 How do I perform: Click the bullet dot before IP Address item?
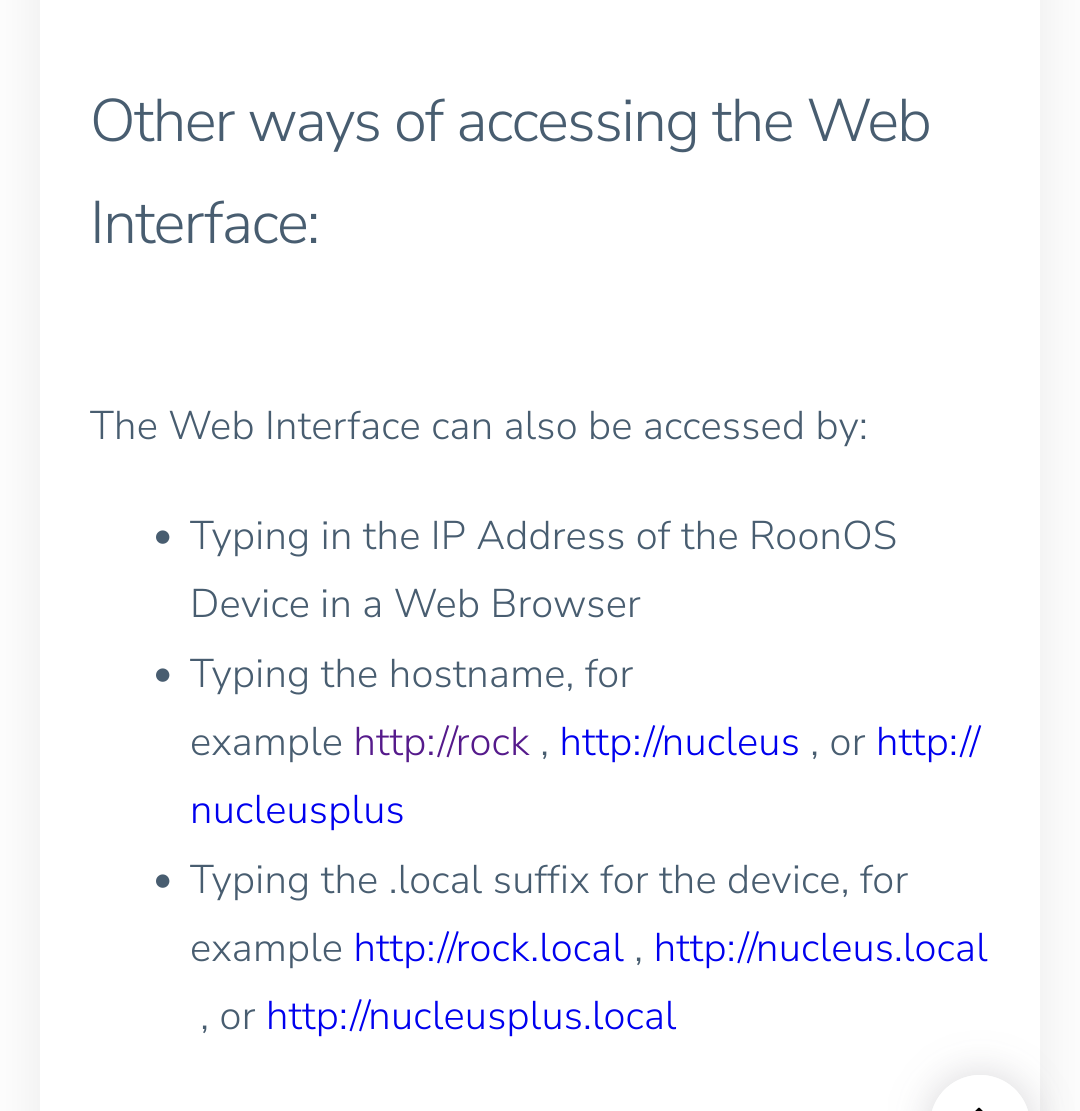pyautogui.click(x=163, y=538)
